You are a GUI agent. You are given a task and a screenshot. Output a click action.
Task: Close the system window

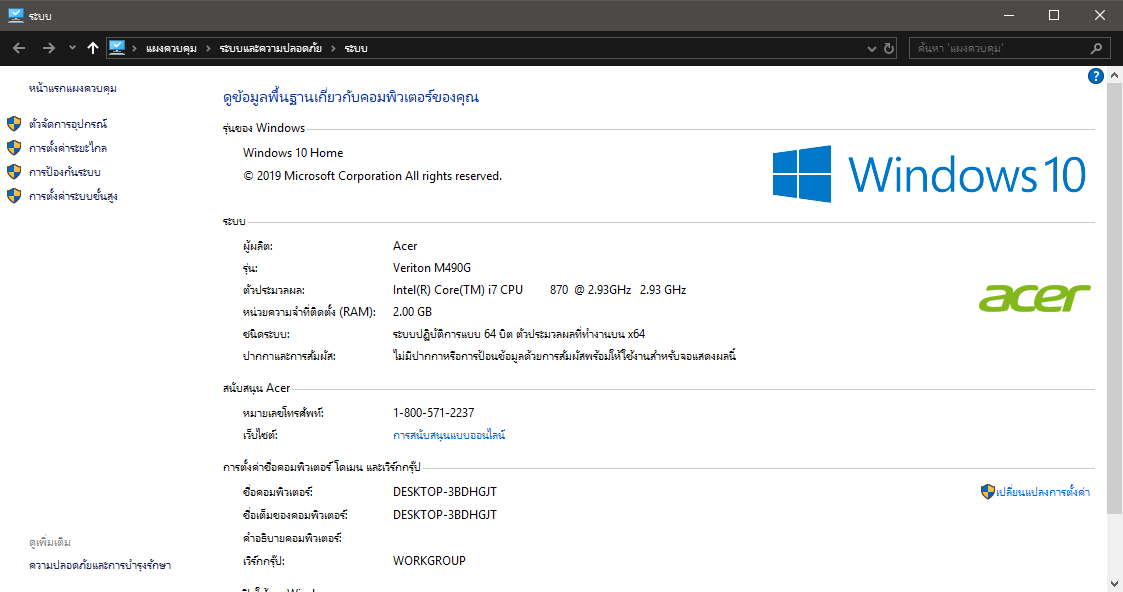[1099, 15]
